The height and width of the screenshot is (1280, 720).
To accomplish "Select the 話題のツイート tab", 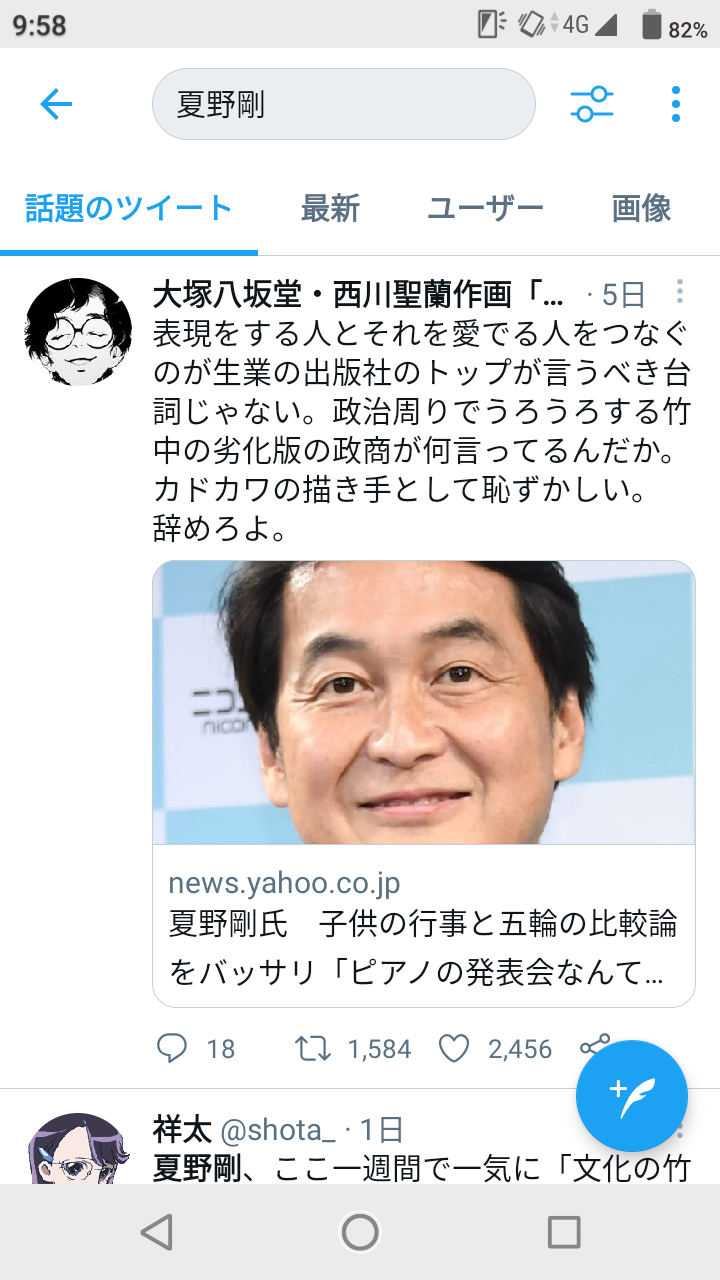I will (129, 209).
